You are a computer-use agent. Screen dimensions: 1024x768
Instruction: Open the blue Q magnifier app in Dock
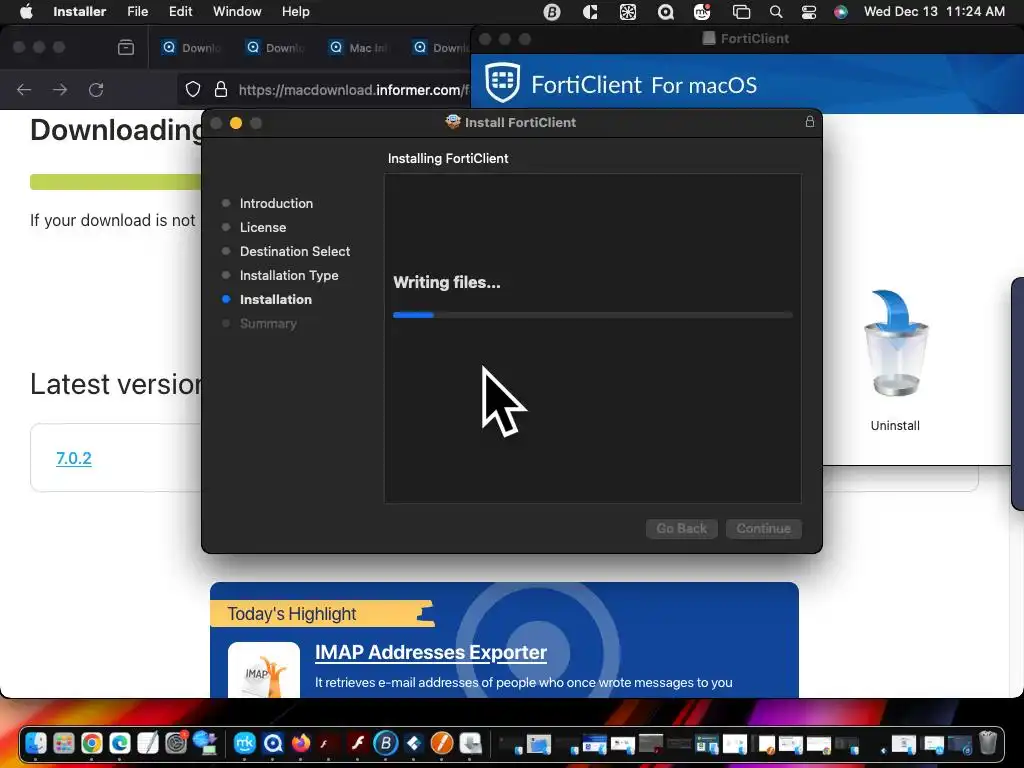tap(273, 743)
